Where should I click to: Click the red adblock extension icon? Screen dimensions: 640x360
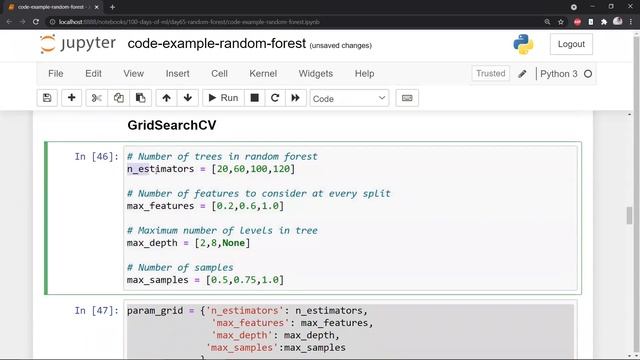[577, 22]
